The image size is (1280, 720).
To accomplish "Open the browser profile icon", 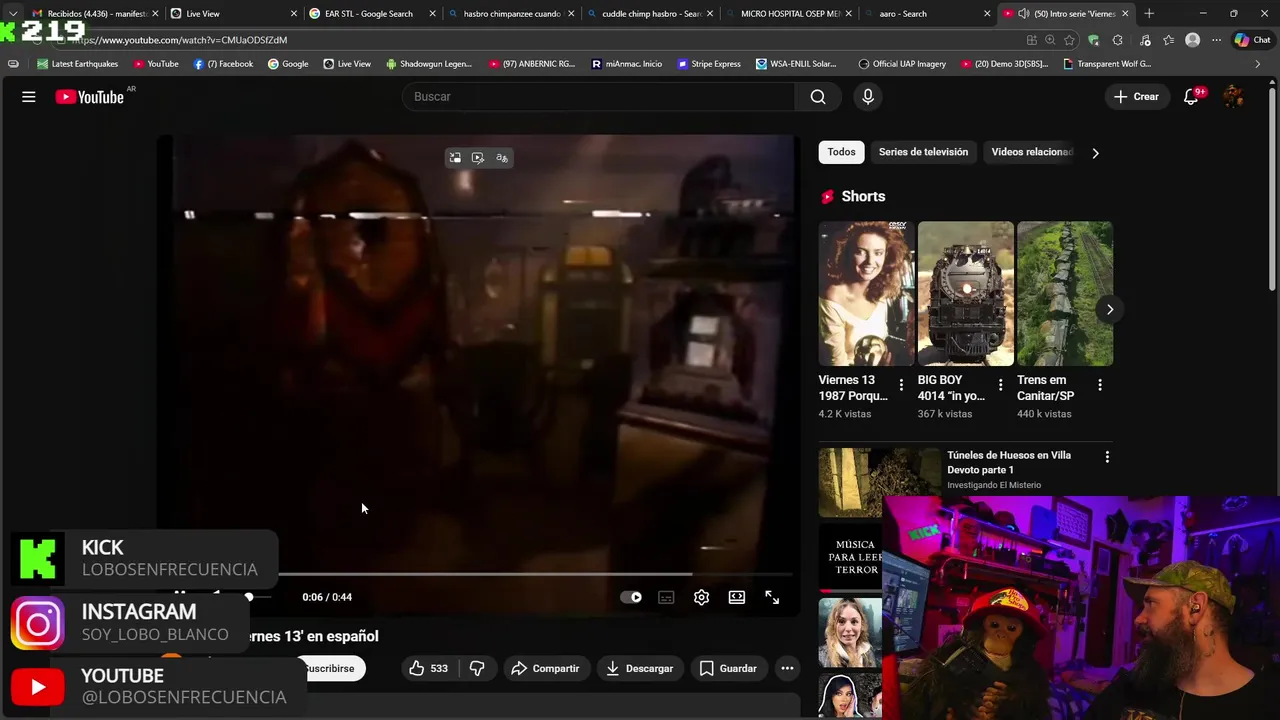I will click(x=1192, y=40).
